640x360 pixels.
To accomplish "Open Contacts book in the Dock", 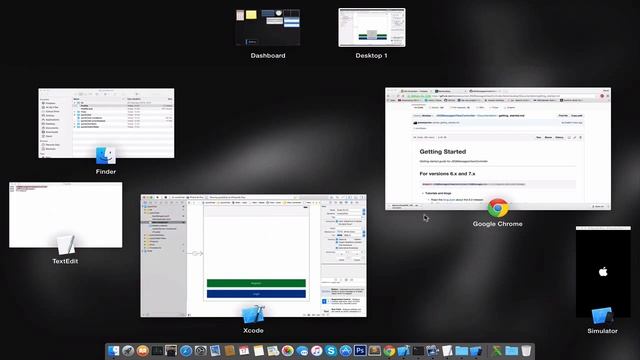I will [x=230, y=351].
